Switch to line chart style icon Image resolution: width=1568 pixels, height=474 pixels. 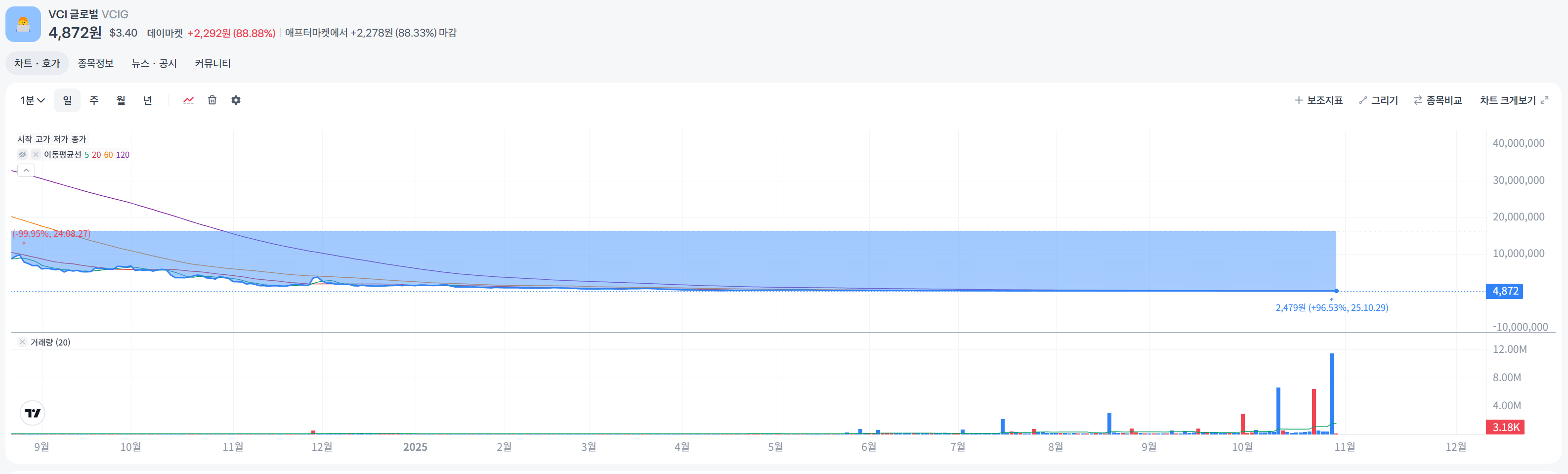coord(189,100)
